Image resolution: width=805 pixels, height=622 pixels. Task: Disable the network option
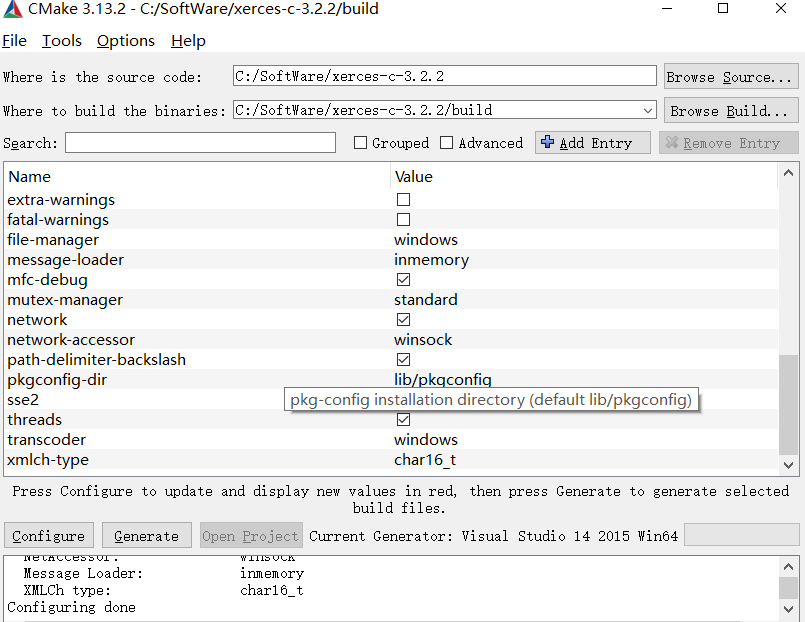click(x=403, y=319)
